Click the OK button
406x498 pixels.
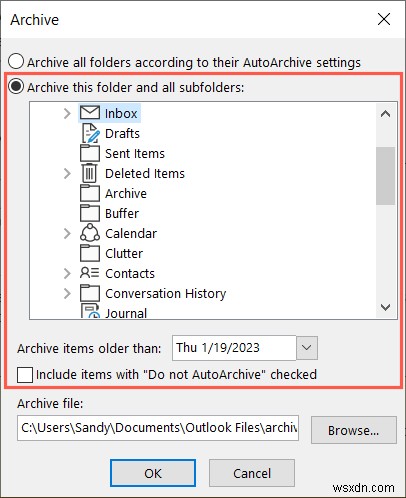point(153,473)
